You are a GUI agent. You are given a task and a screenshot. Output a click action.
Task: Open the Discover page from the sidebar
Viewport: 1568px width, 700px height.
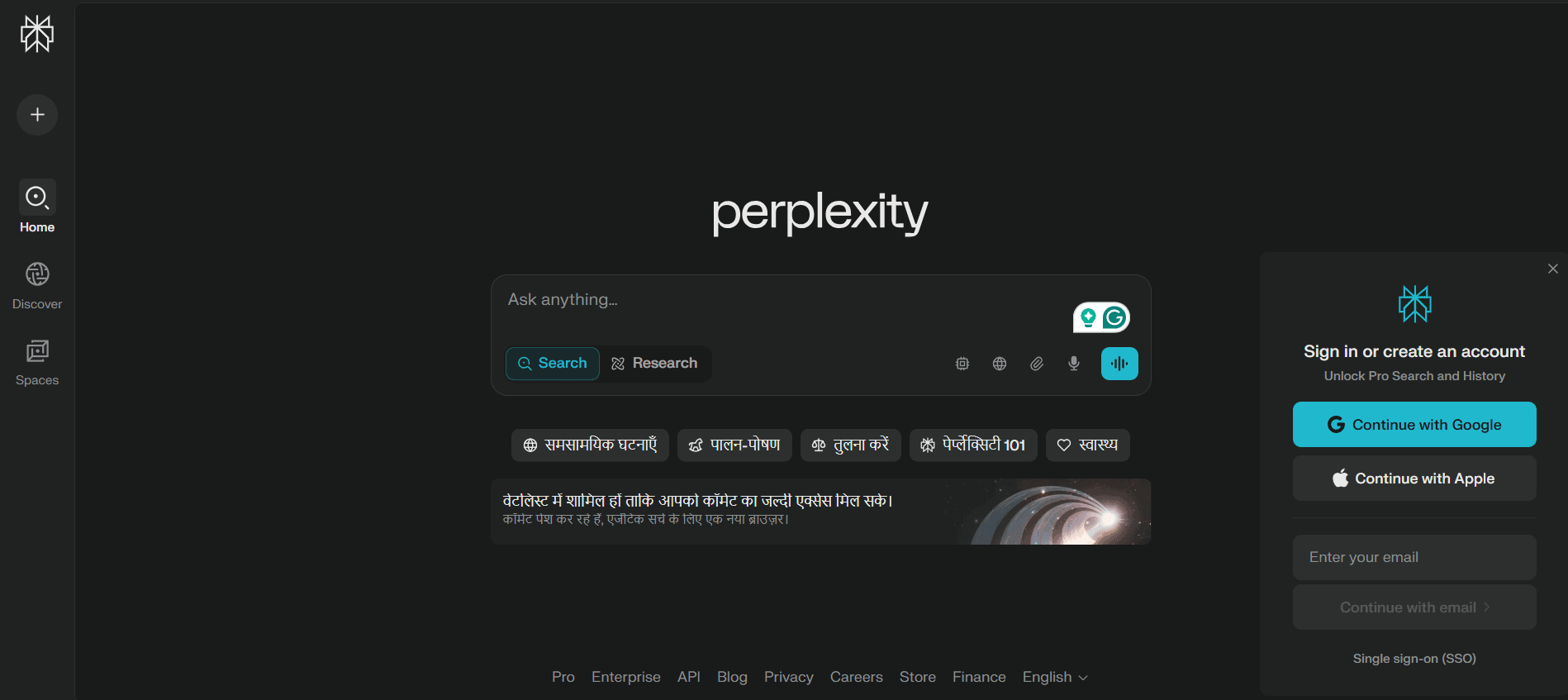tap(37, 286)
